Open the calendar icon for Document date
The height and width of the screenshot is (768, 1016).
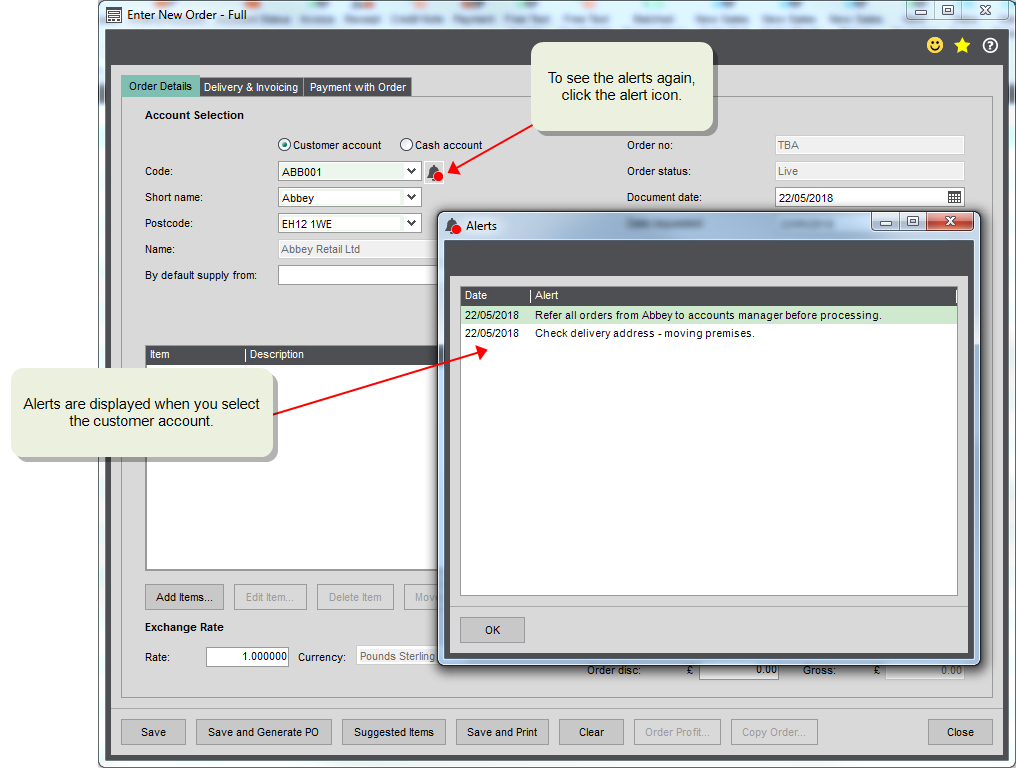[x=954, y=197]
